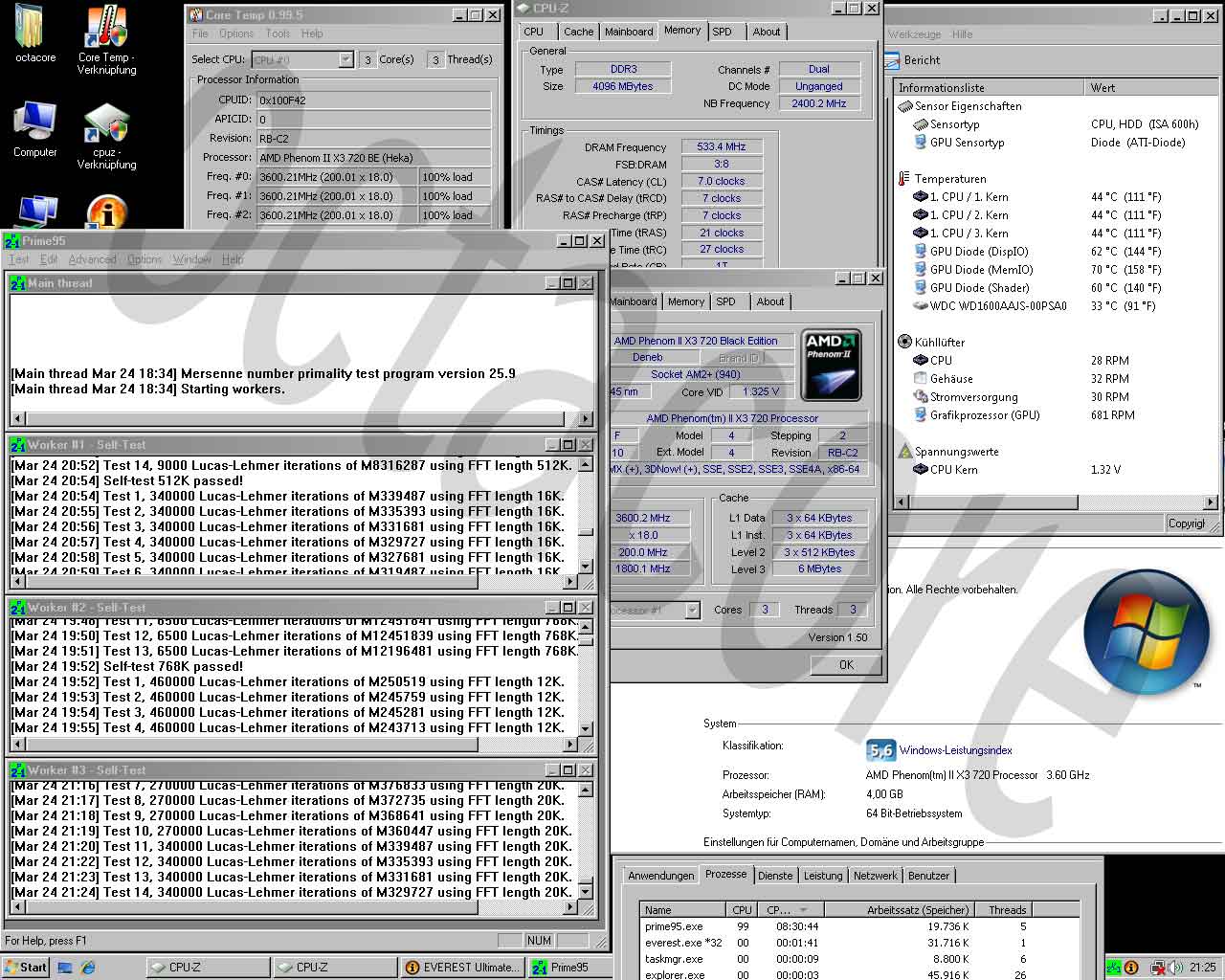This screenshot has height=980, width=1225.
Task: Click the up scroll arrow in Worker #3 window
Action: 586,790
